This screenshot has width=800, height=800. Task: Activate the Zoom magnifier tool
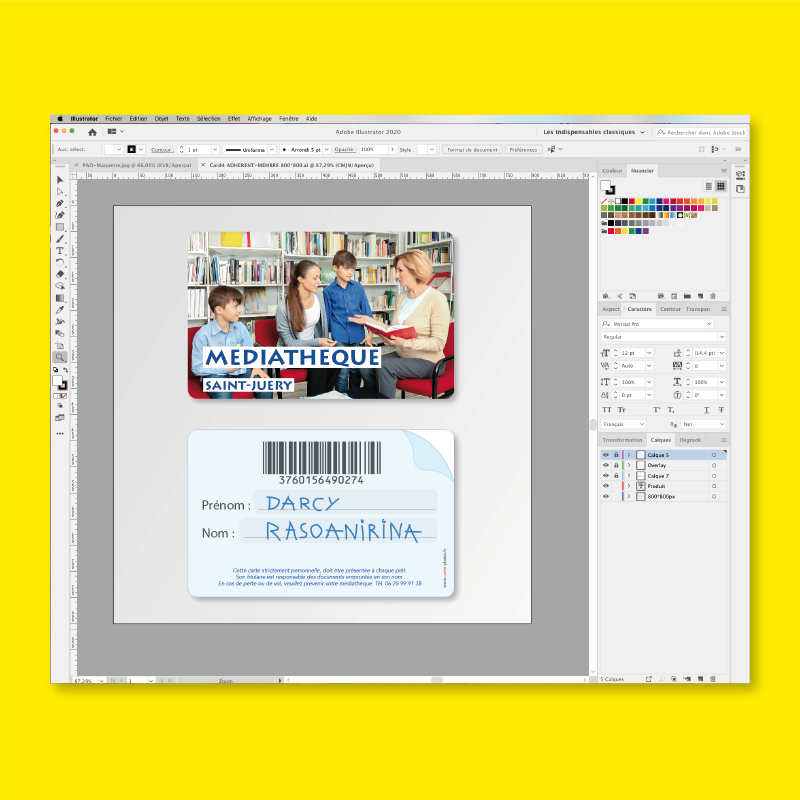(60, 357)
